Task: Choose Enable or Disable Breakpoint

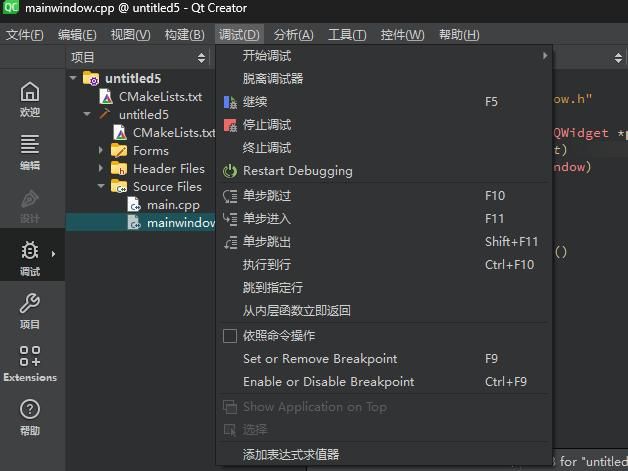Action: pos(384,382)
